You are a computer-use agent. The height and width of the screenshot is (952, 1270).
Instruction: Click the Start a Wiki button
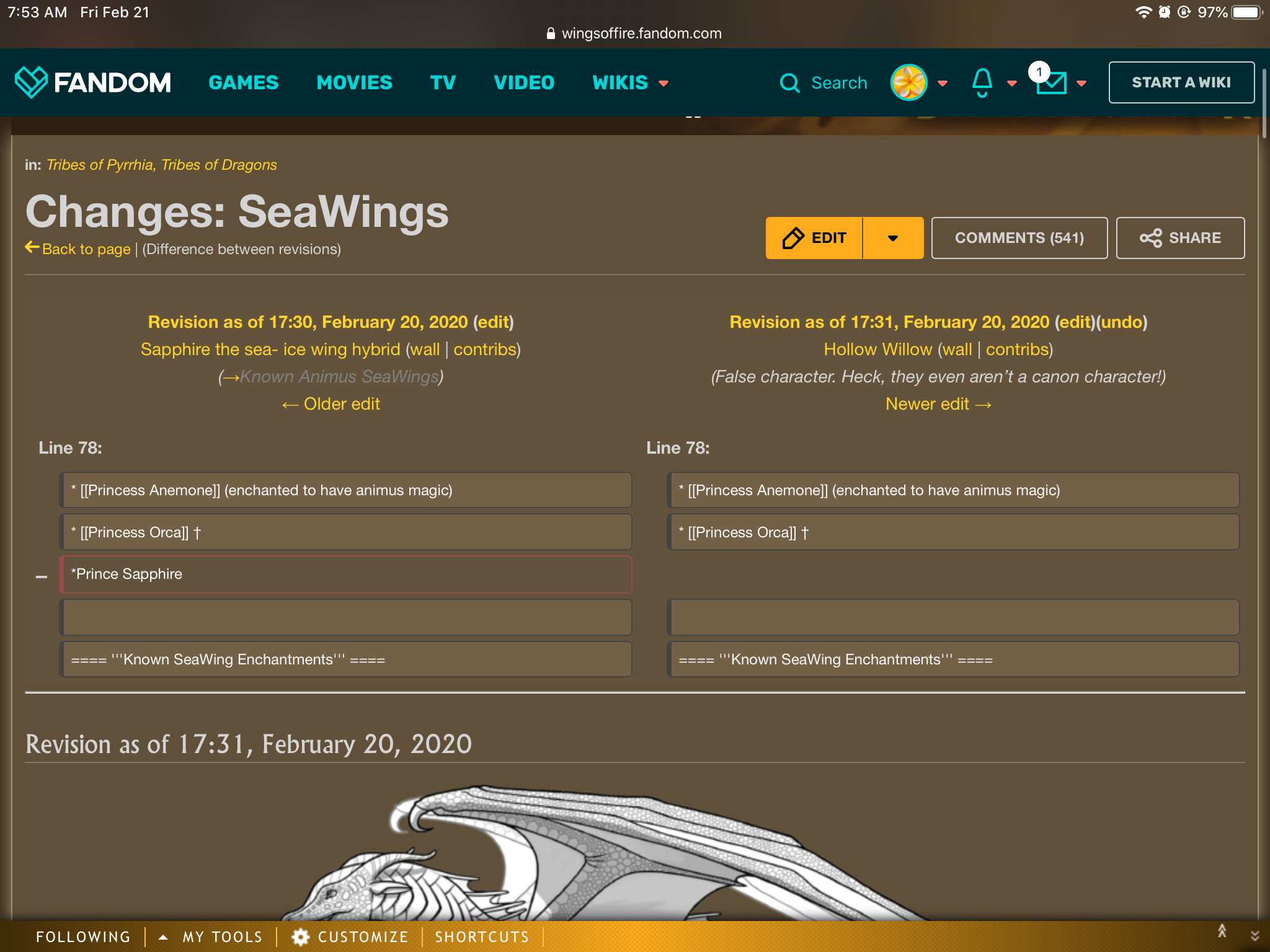click(1181, 82)
